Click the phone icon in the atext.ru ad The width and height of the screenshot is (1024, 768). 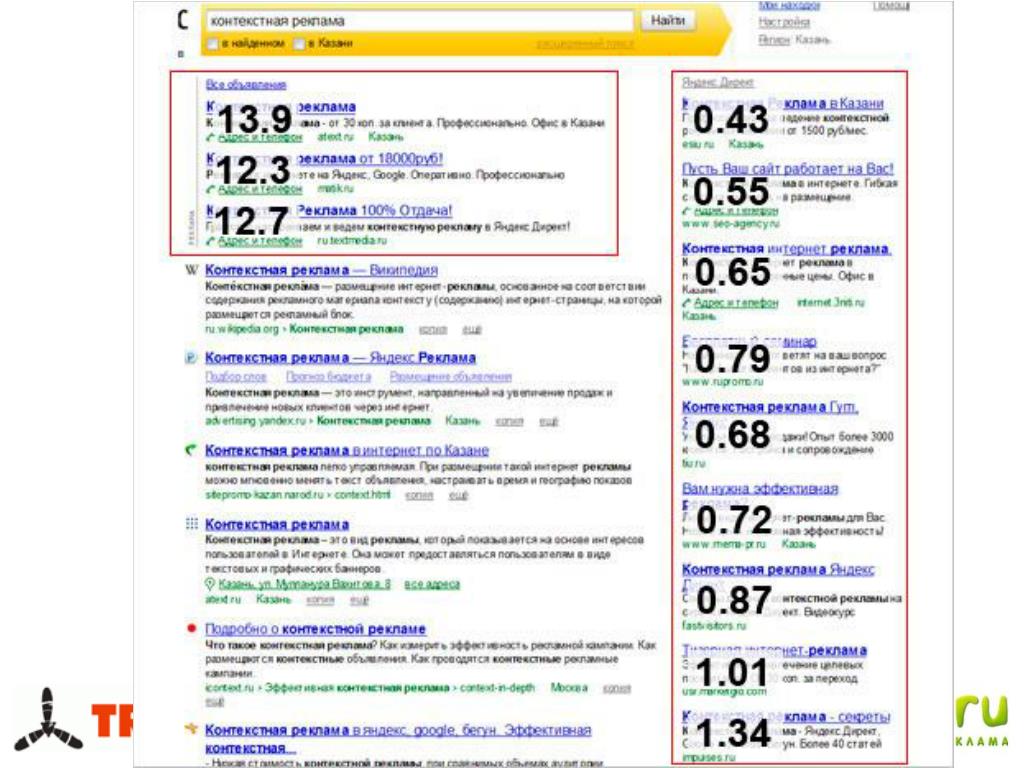(x=210, y=137)
